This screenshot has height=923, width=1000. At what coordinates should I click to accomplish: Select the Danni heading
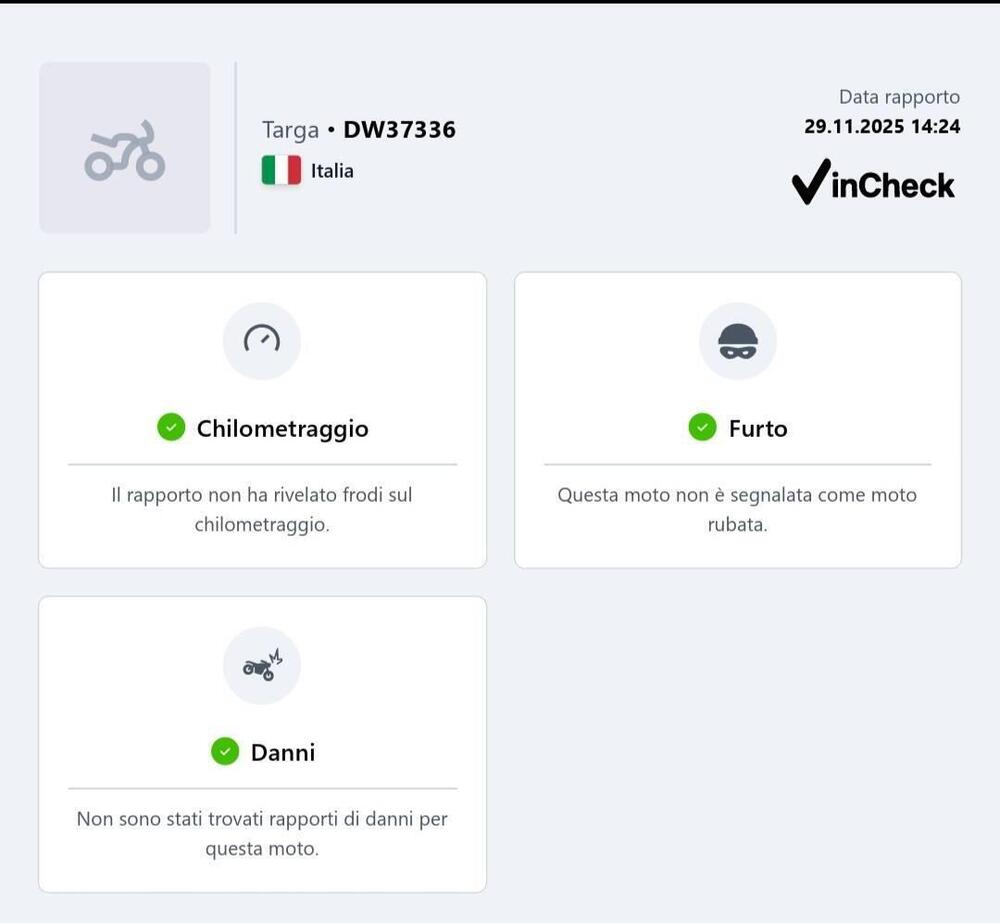[283, 753]
